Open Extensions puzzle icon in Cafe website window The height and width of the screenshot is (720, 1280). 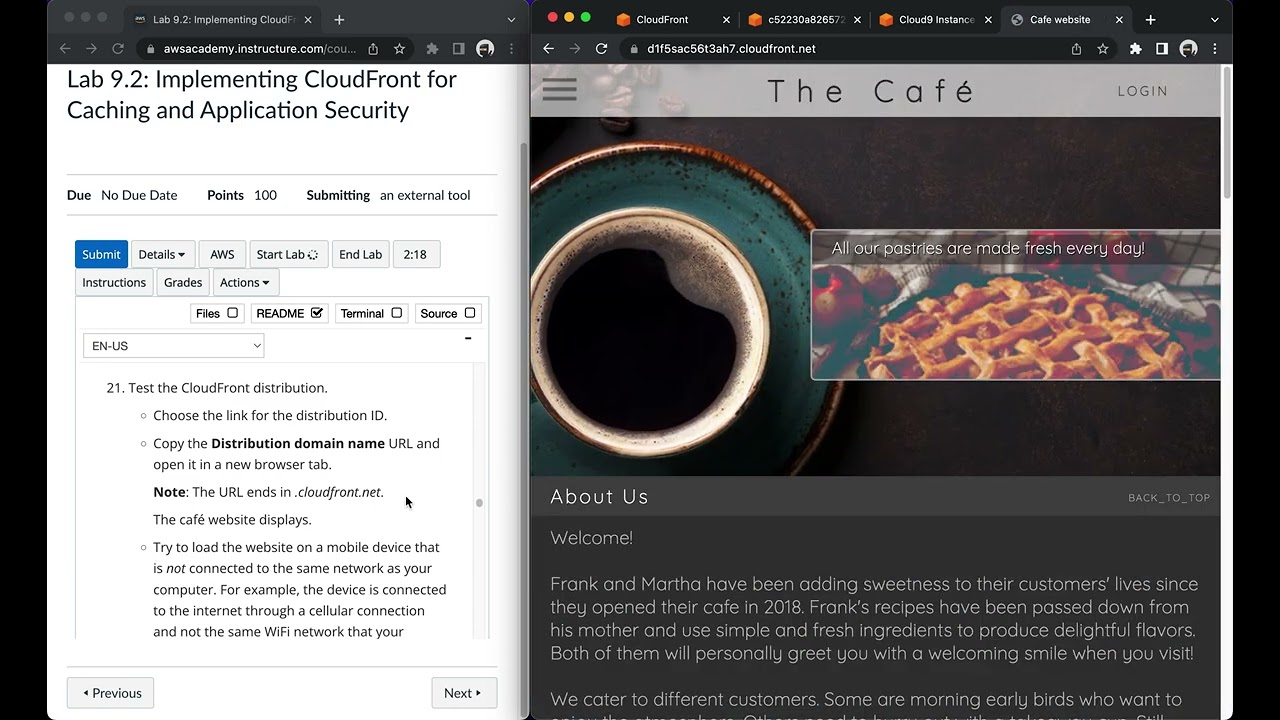coord(1135,48)
